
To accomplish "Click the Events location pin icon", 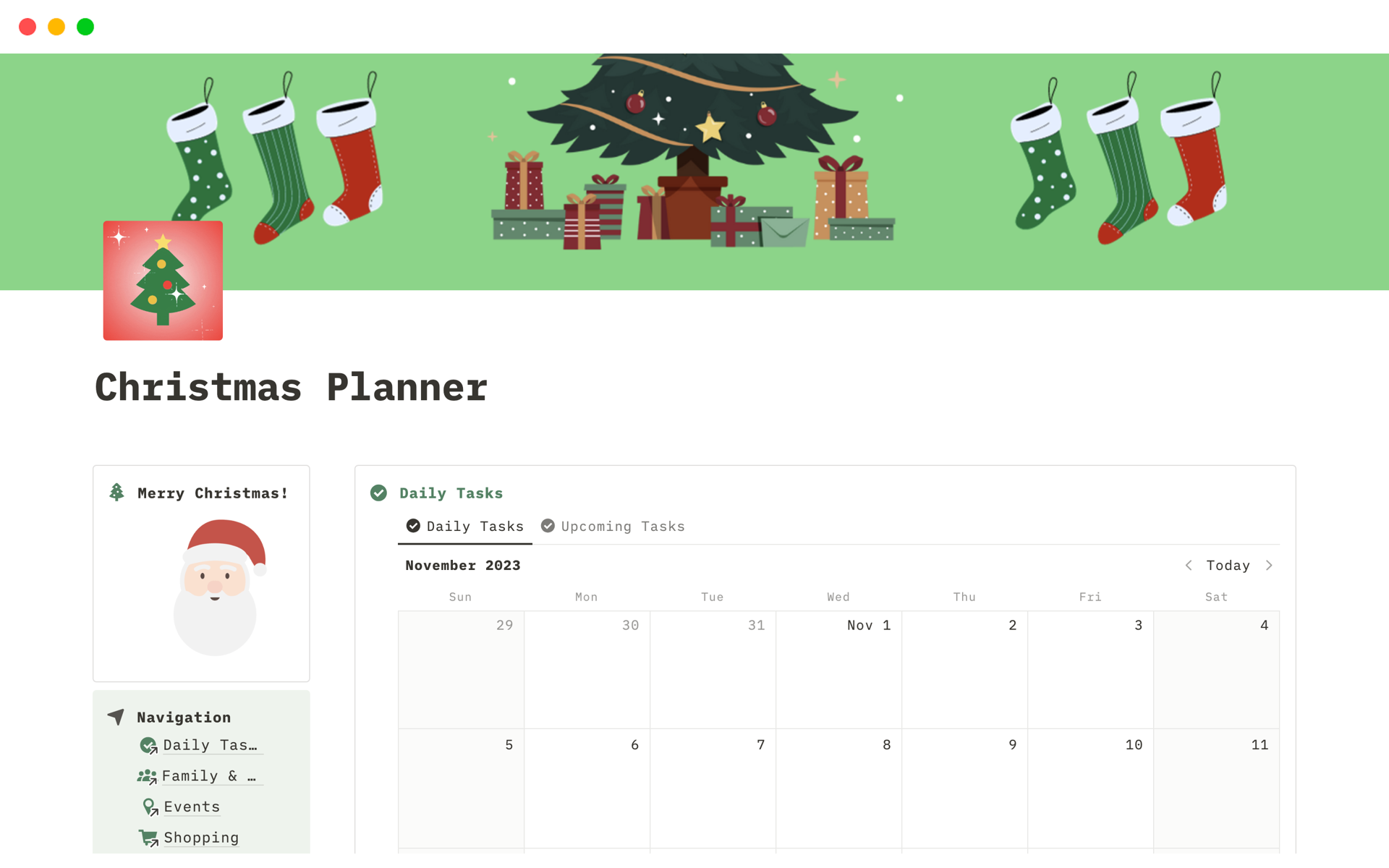I will pos(150,807).
